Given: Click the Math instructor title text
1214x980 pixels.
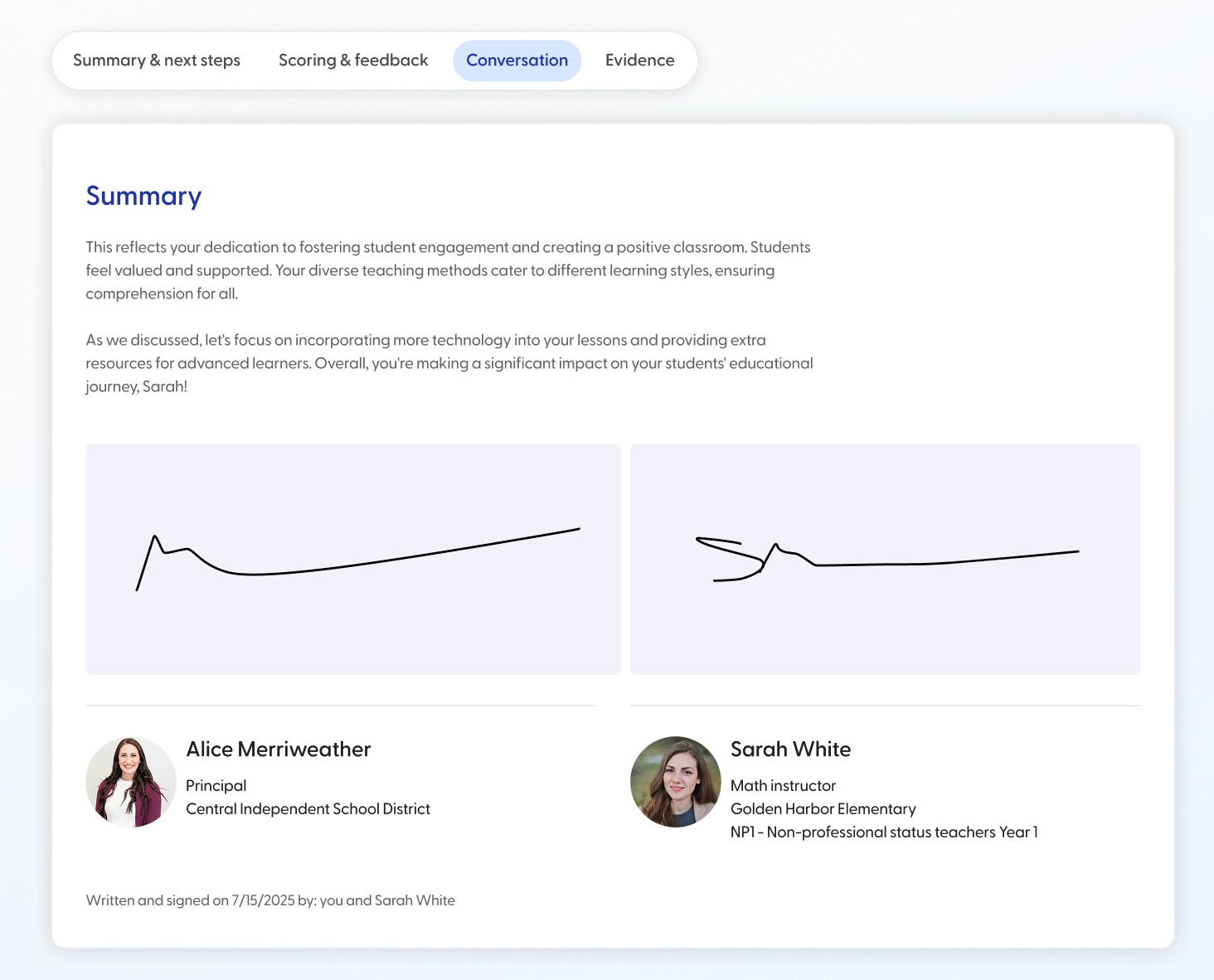Looking at the screenshot, I should pos(783,786).
